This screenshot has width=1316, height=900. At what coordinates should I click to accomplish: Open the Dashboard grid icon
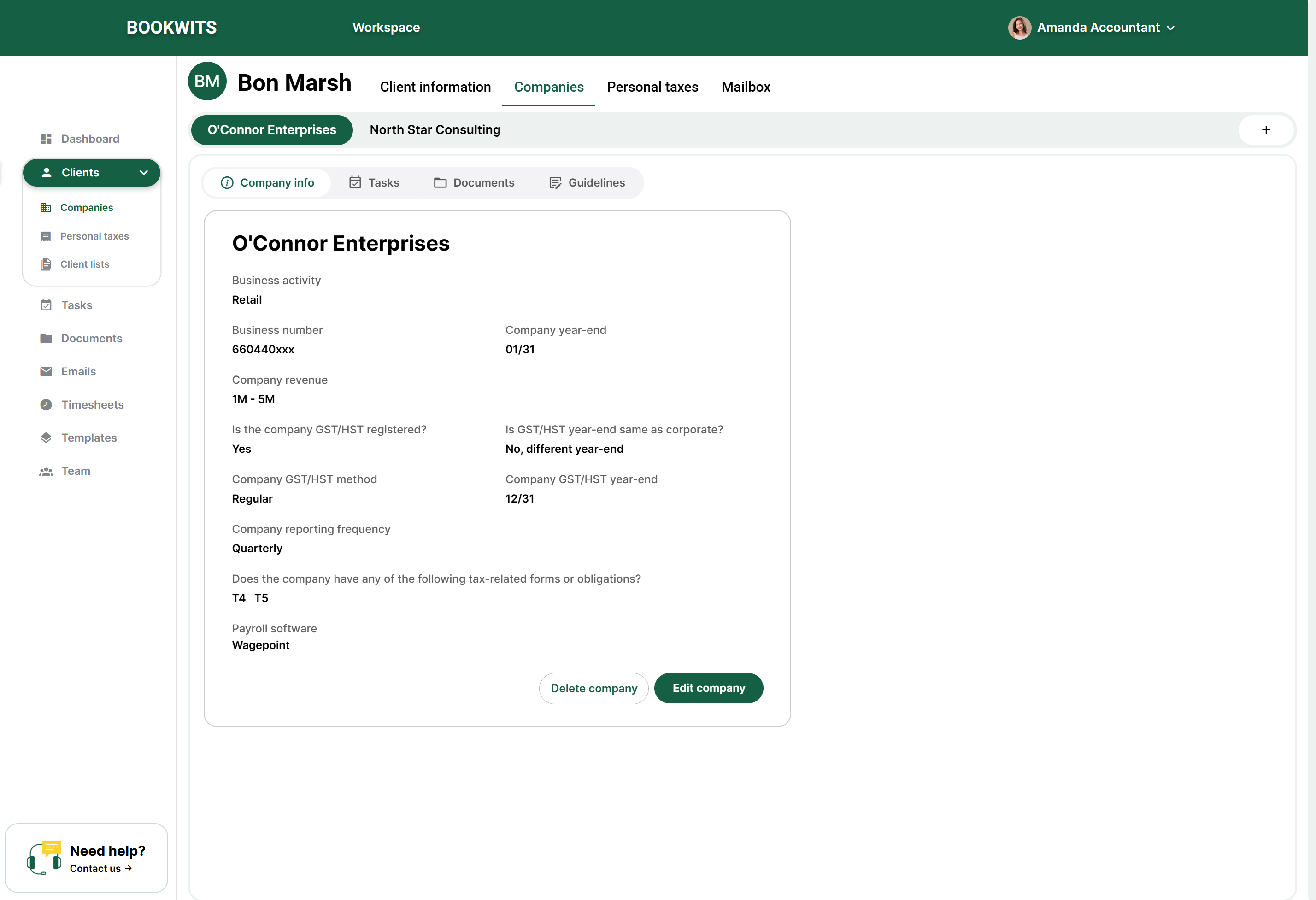(46, 139)
